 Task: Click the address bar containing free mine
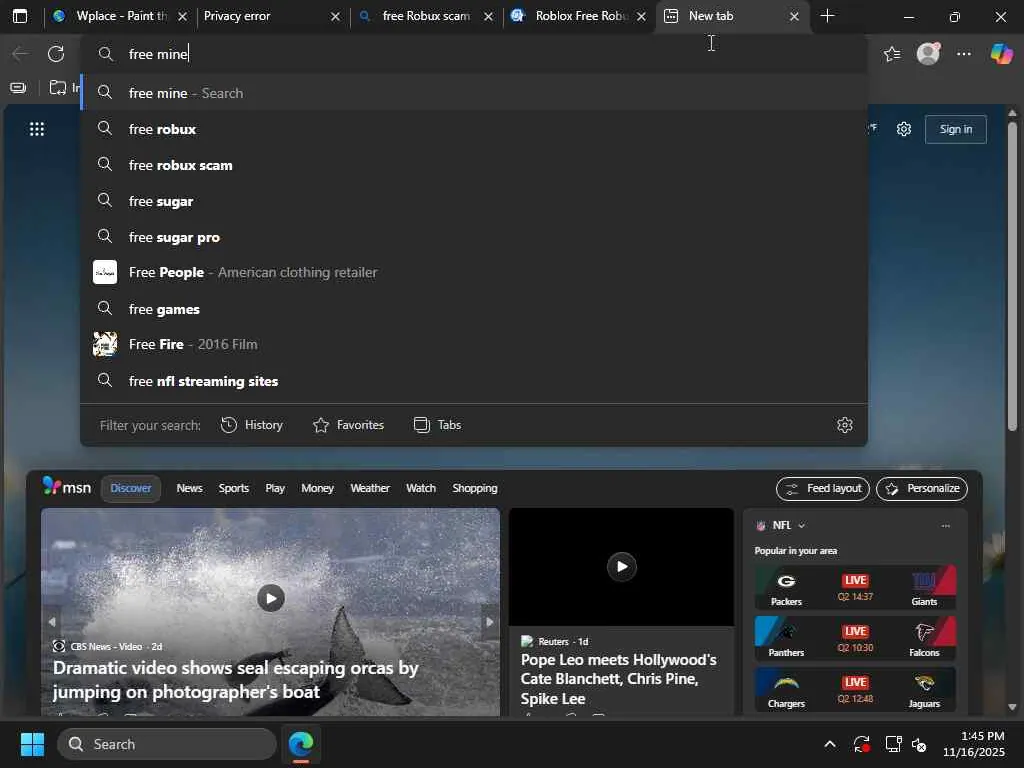click(474, 54)
